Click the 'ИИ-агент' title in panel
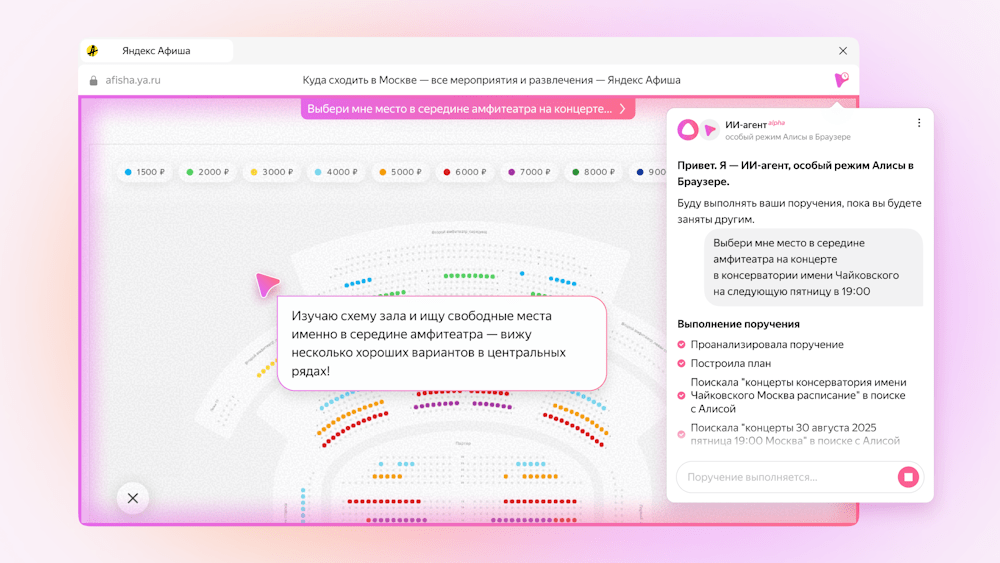Screen dimensions: 1000x563 point(746,125)
